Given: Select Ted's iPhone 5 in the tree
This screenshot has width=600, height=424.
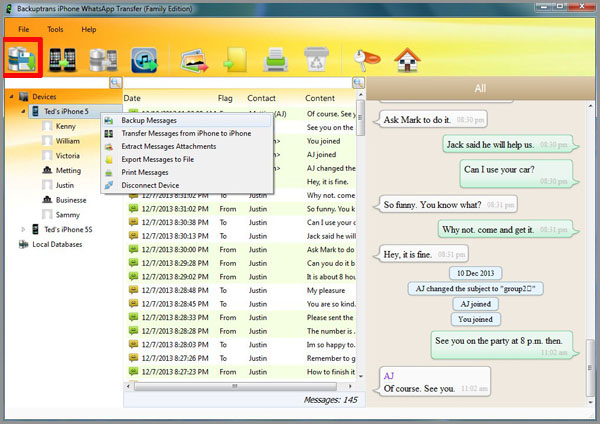Looking at the screenshot, I should [66, 111].
